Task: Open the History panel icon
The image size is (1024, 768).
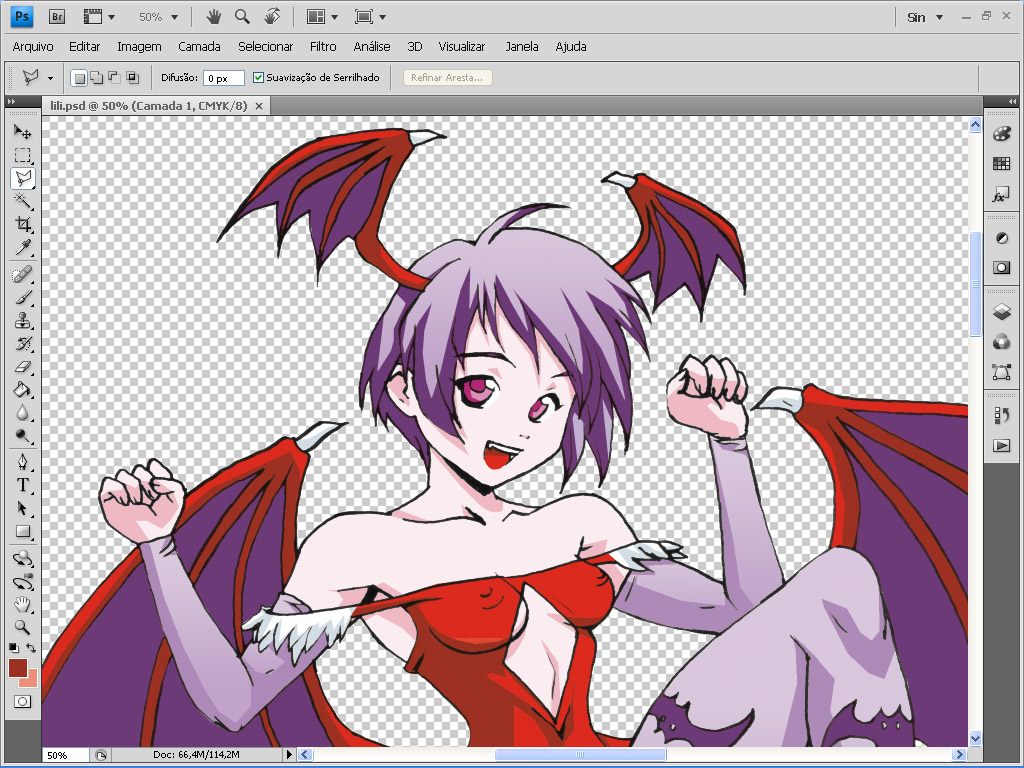Action: (x=1001, y=415)
